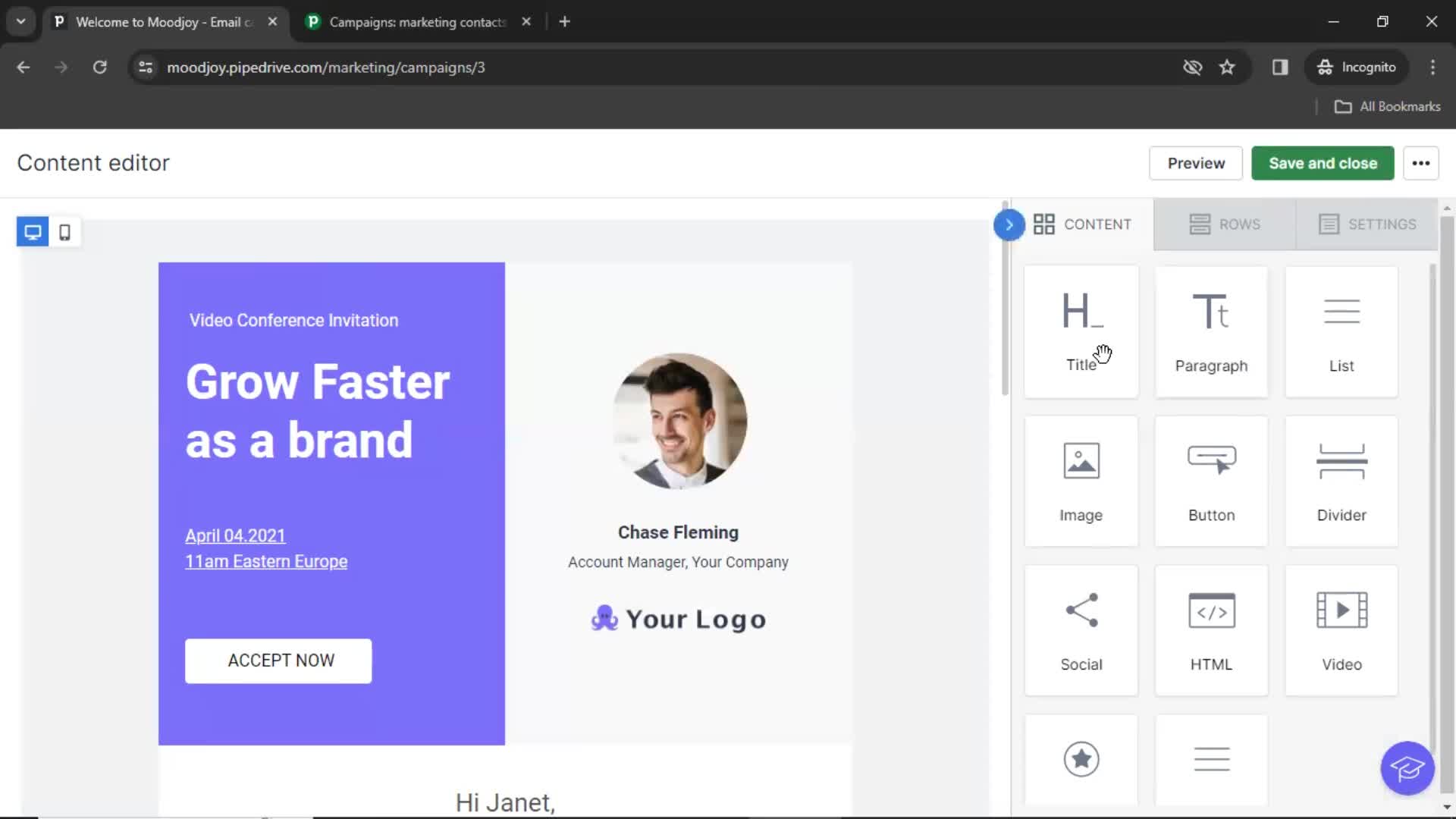Screen dimensions: 1456x819
Task: Click the Preview button
Action: pos(1196,163)
